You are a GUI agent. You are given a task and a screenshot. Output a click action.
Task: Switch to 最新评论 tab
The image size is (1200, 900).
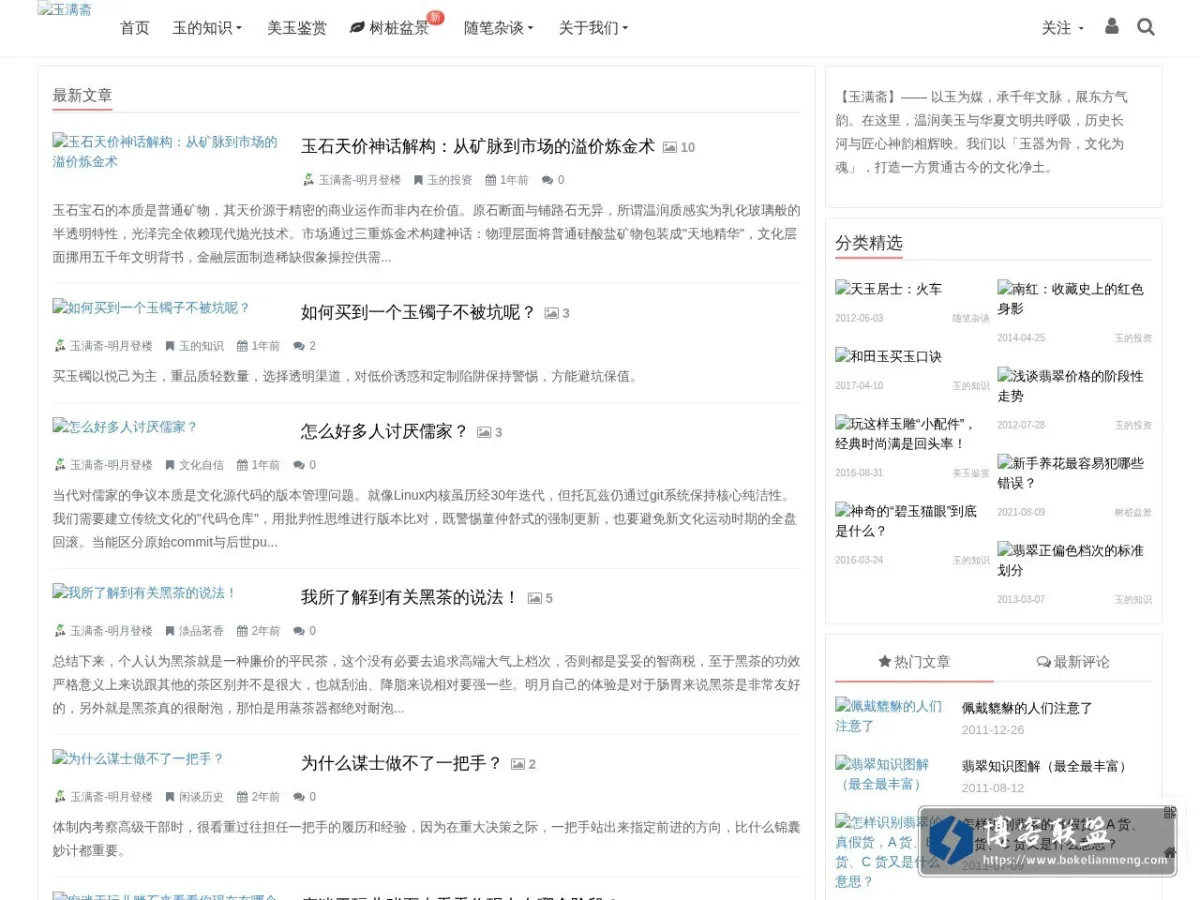click(x=1073, y=661)
